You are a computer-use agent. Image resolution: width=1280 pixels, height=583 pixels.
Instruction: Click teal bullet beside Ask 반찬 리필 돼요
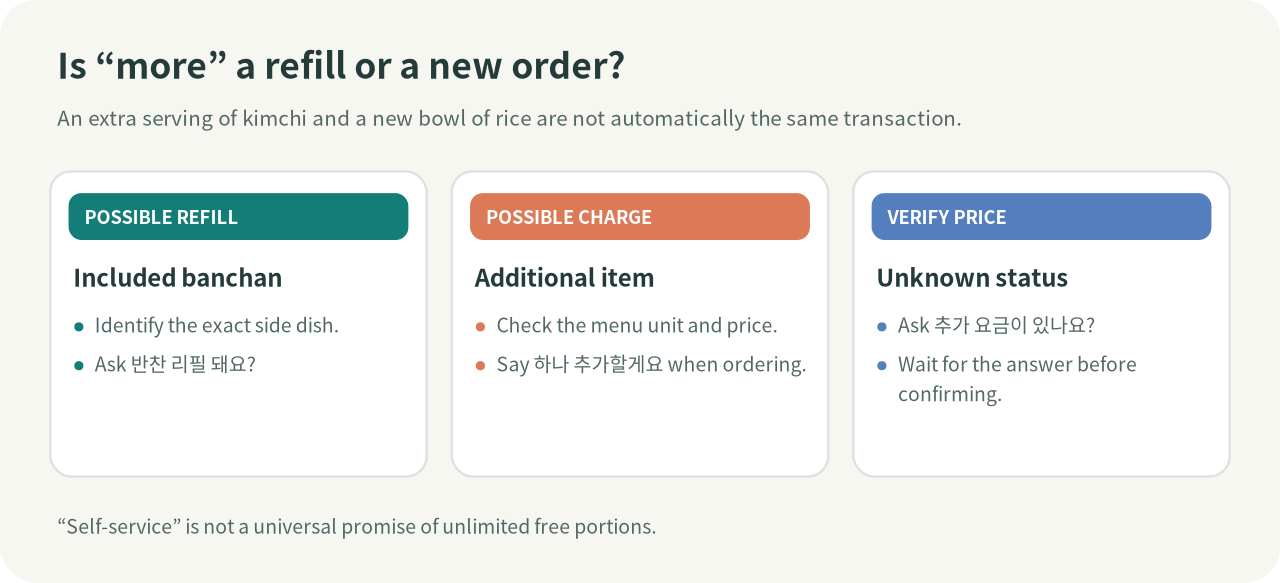(x=79, y=366)
